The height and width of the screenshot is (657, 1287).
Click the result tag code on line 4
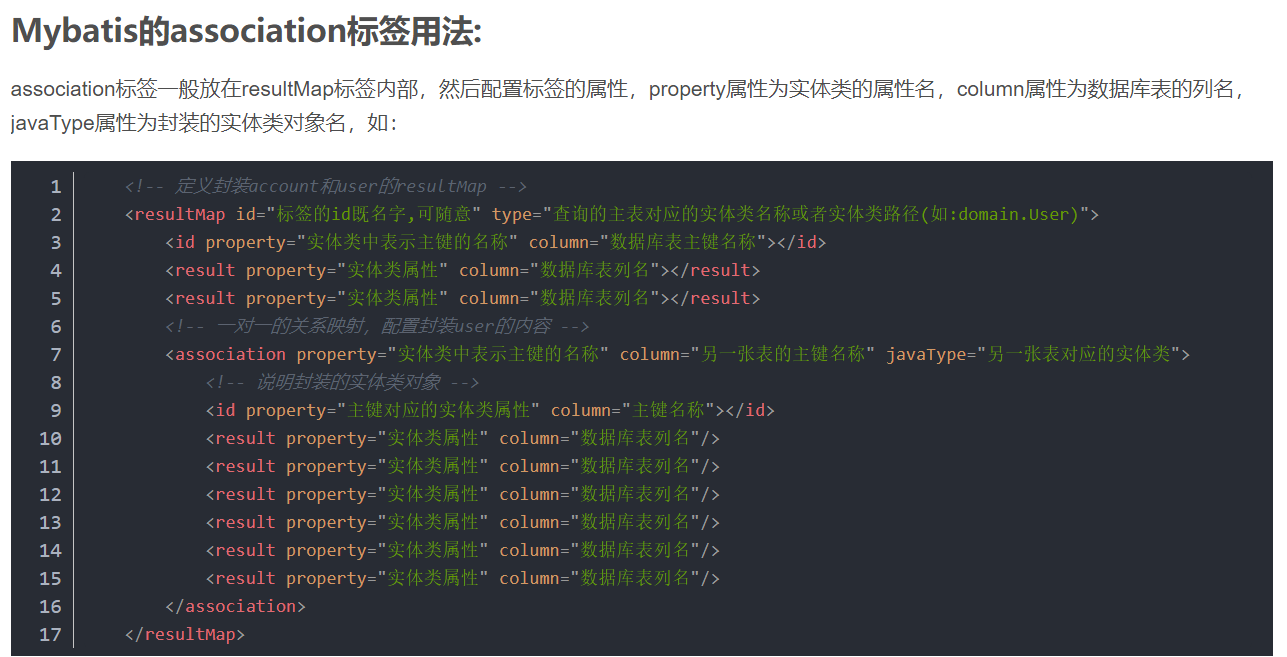point(463,270)
